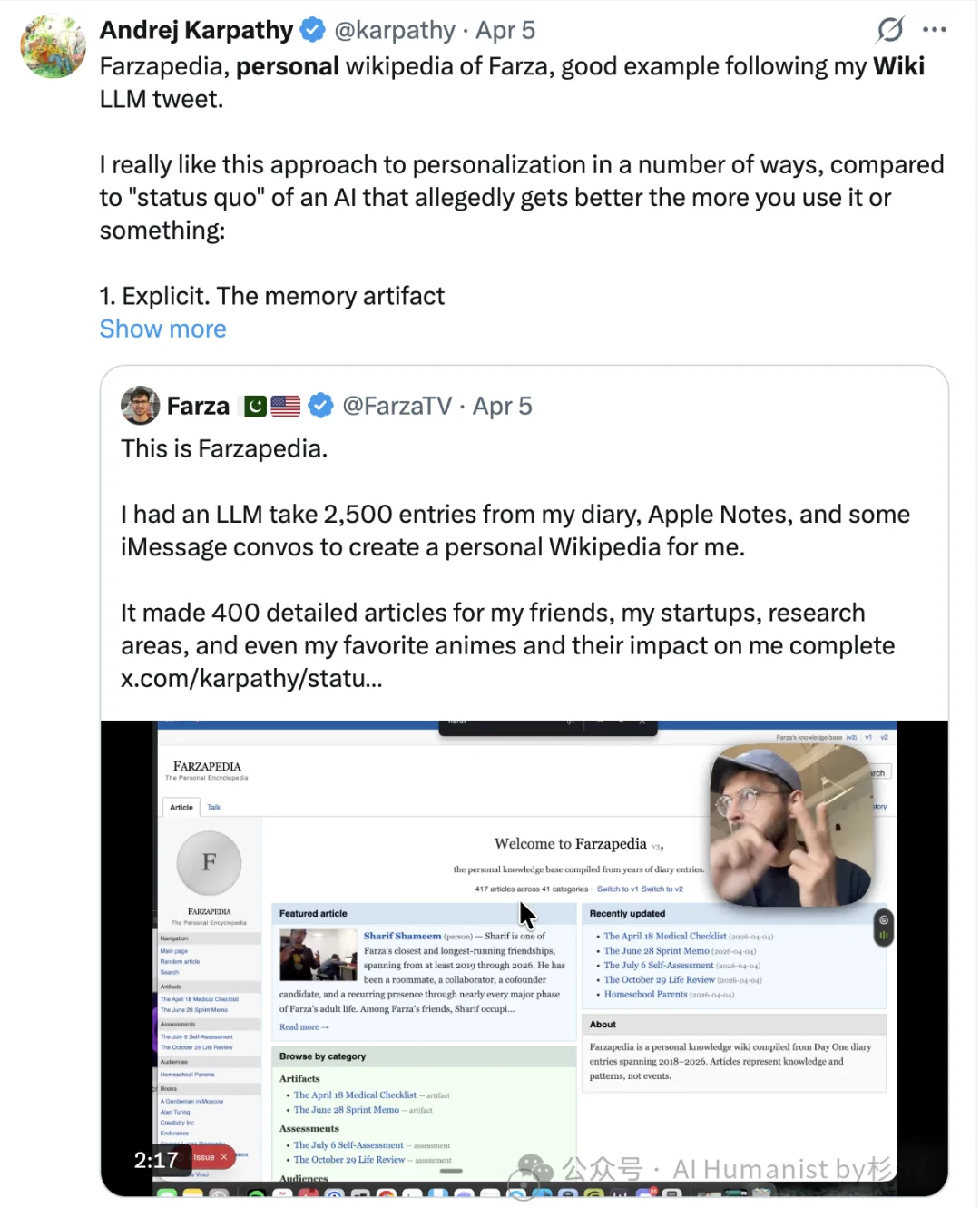
Task: Open the Sharif Shameem featured article link
Action: click(402, 936)
